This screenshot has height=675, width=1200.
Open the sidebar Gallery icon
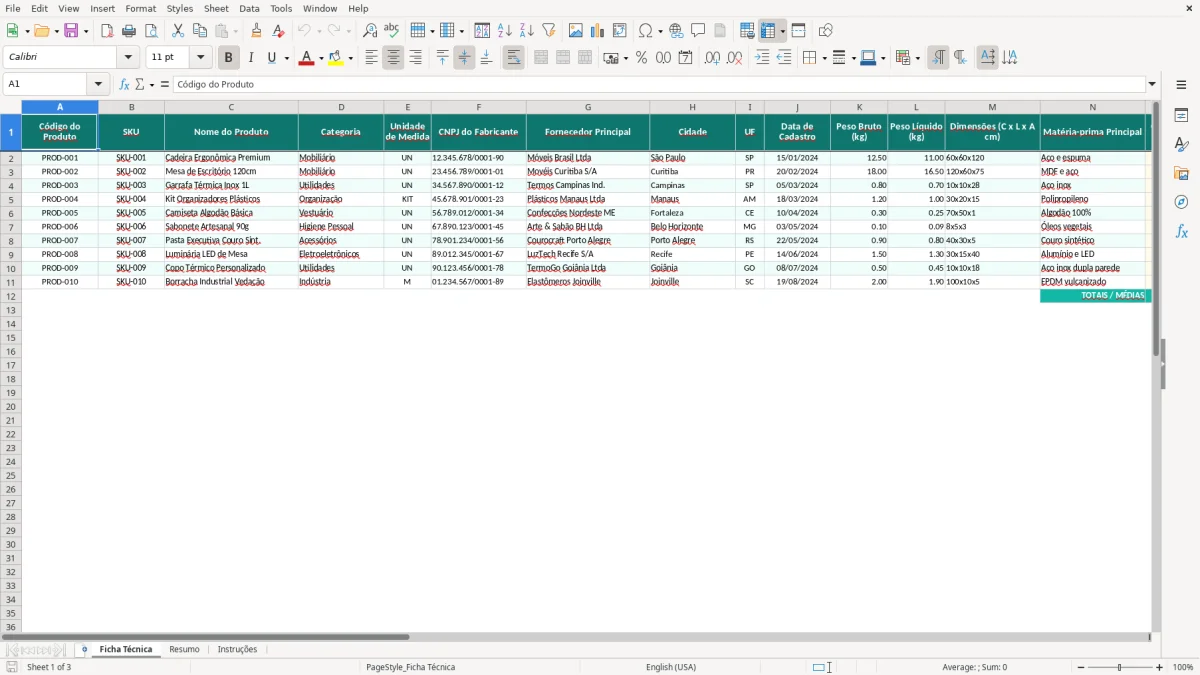pos(1181,174)
